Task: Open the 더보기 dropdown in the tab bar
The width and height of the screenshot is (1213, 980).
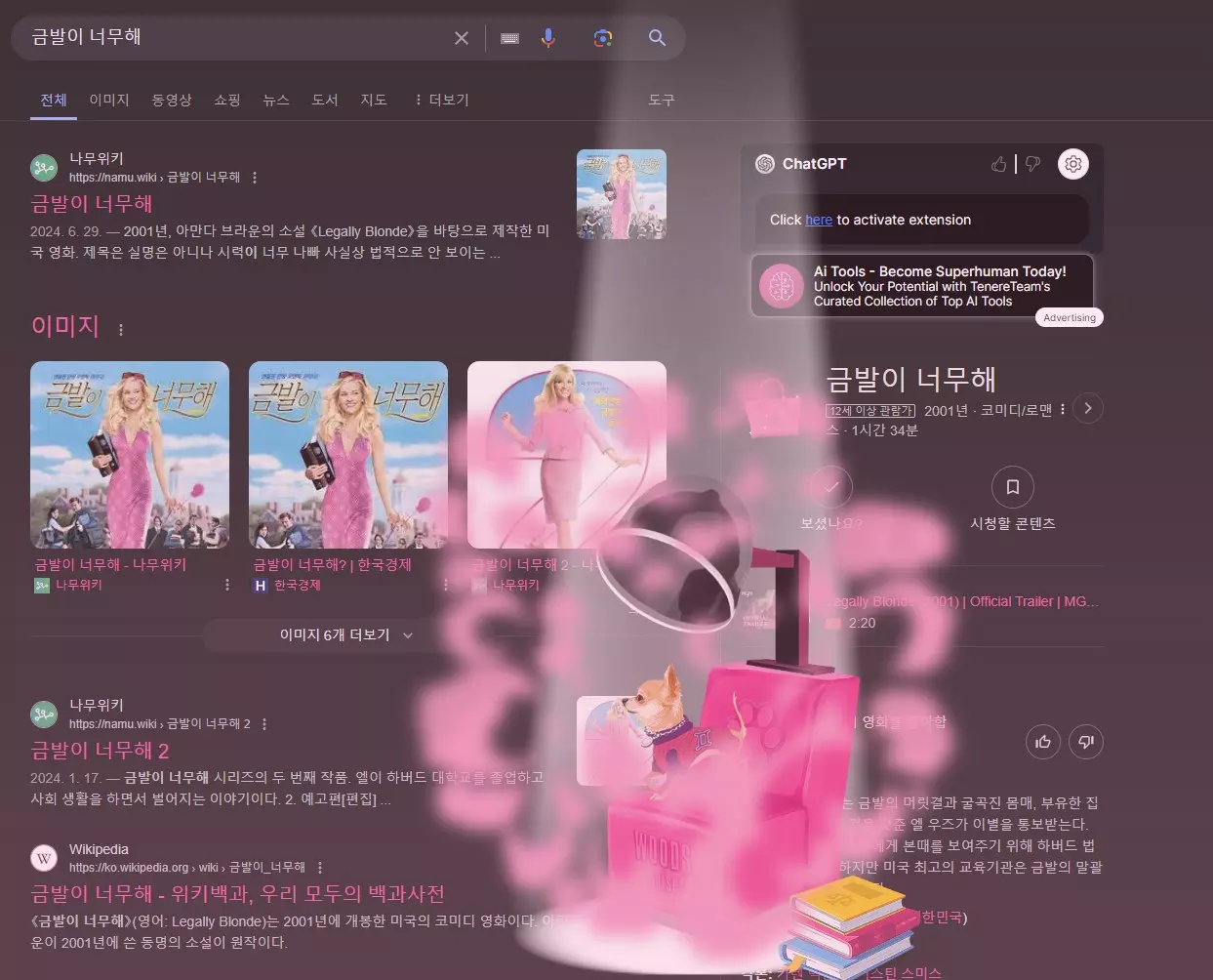Action: pyautogui.click(x=440, y=100)
